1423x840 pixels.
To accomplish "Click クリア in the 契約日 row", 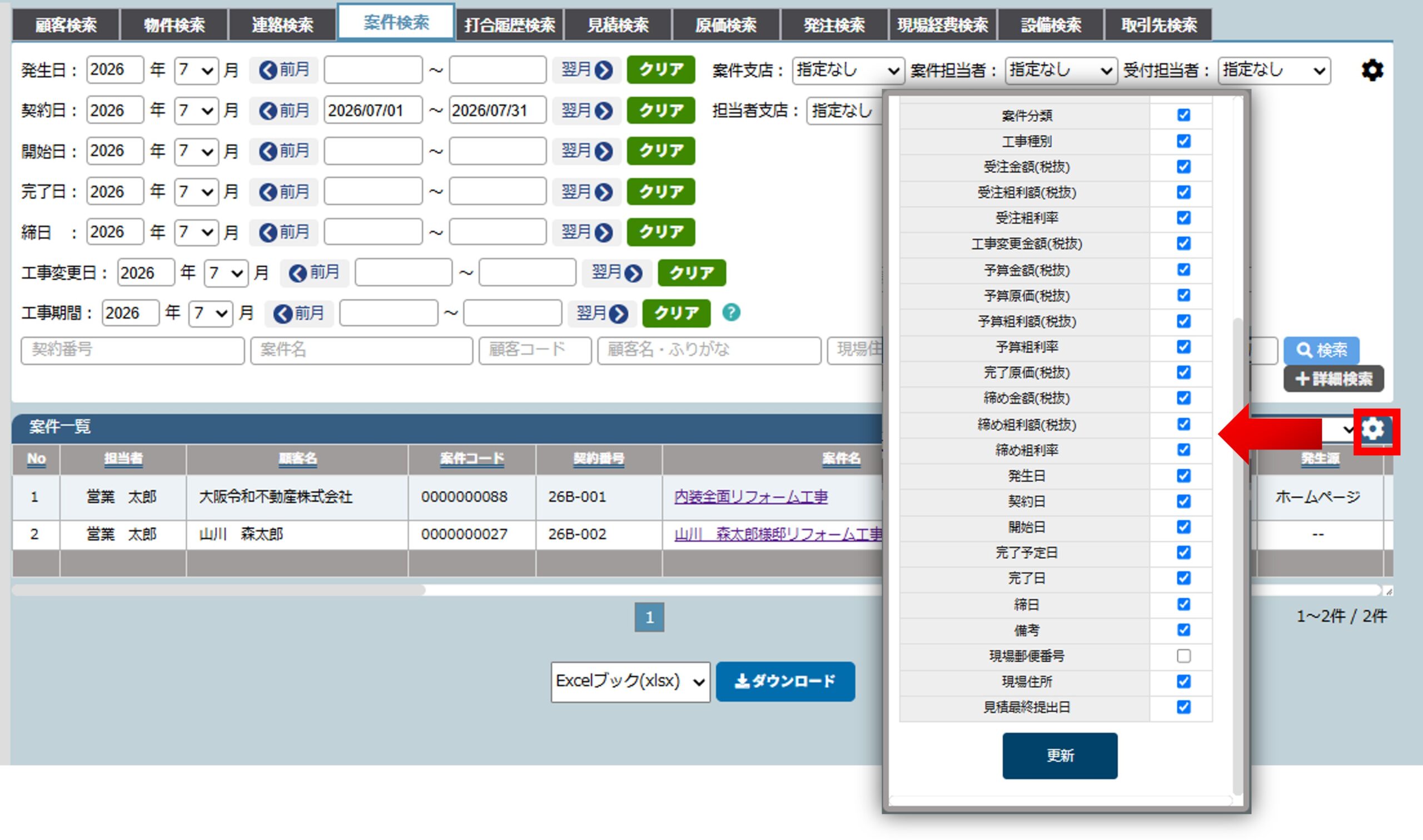I will pyautogui.click(x=661, y=111).
